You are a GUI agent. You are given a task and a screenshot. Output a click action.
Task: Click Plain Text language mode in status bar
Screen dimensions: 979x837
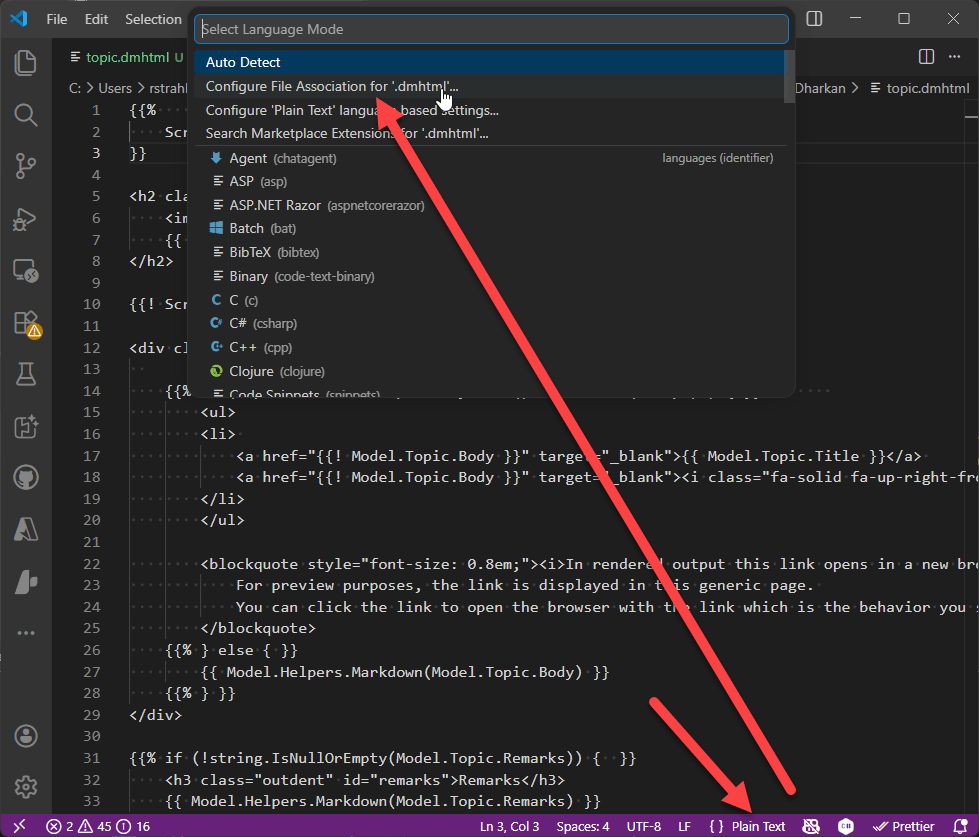(758, 826)
